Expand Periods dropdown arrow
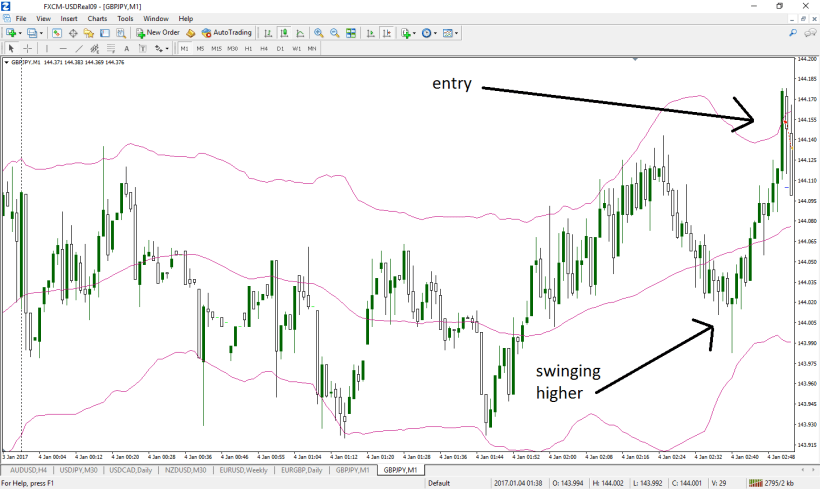Viewport: 820px width, 489px height. point(435,33)
